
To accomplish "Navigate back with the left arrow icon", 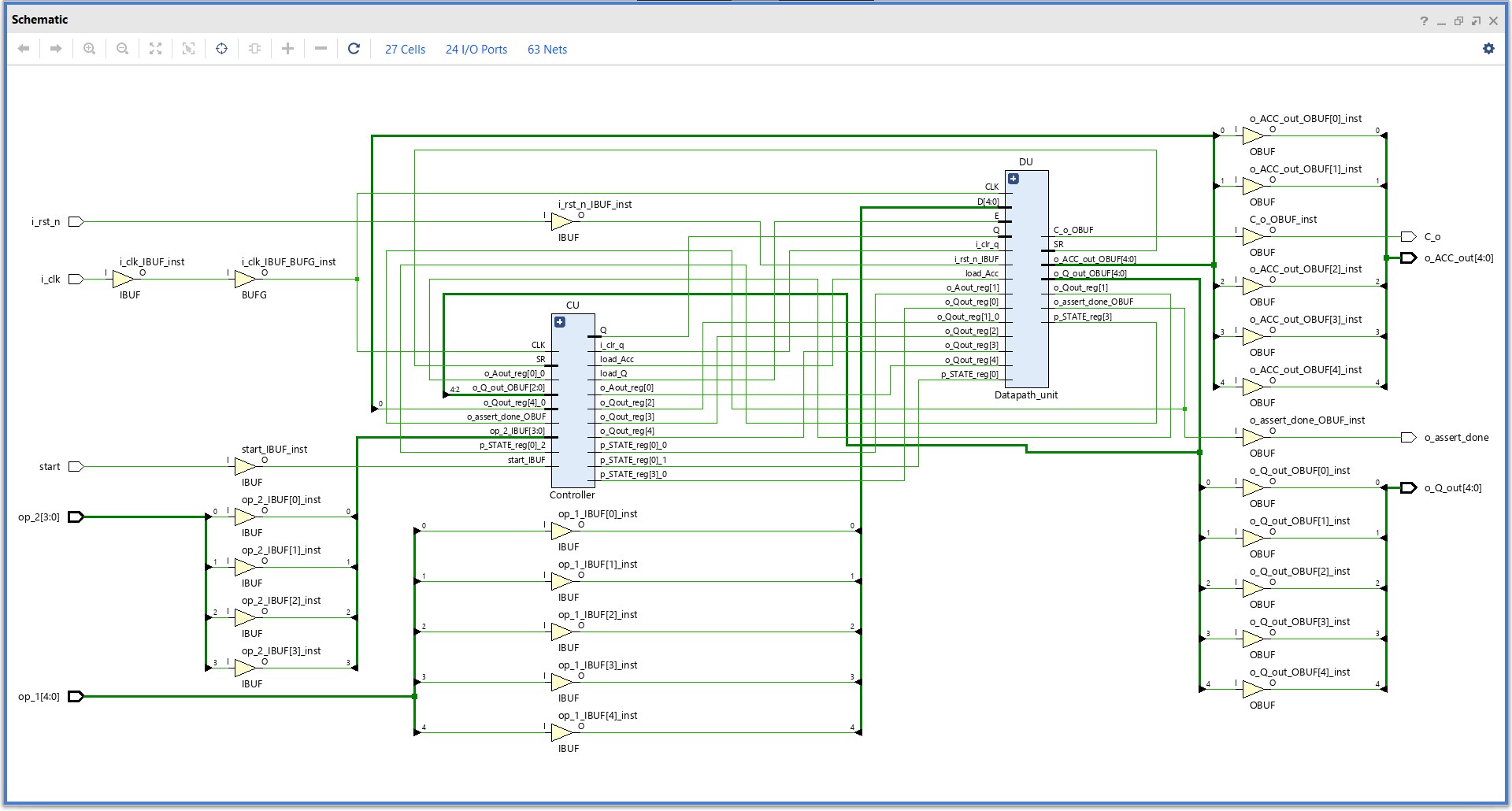I will pyautogui.click(x=24, y=48).
